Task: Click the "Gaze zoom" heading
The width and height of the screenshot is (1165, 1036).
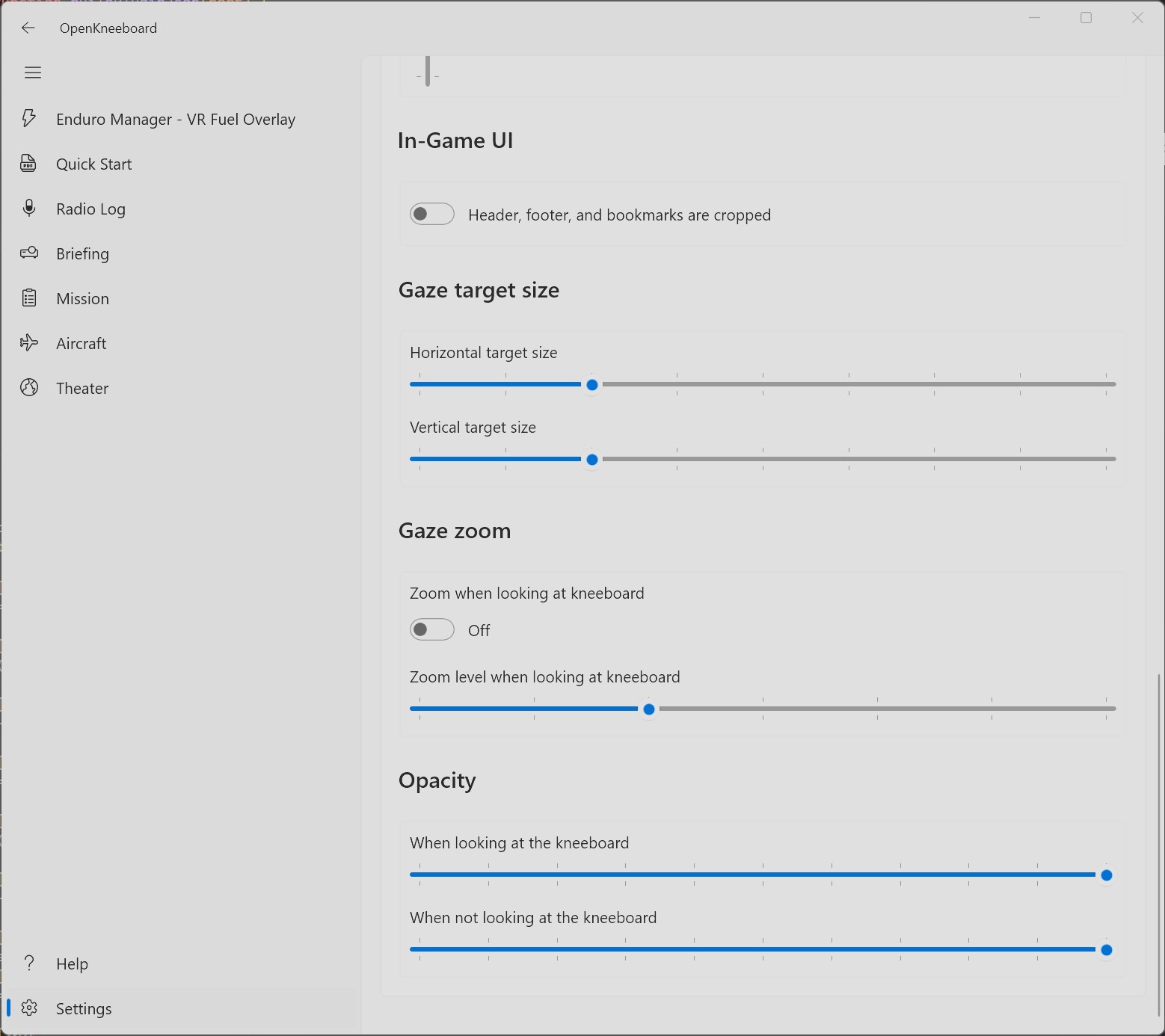Action: [x=455, y=531]
